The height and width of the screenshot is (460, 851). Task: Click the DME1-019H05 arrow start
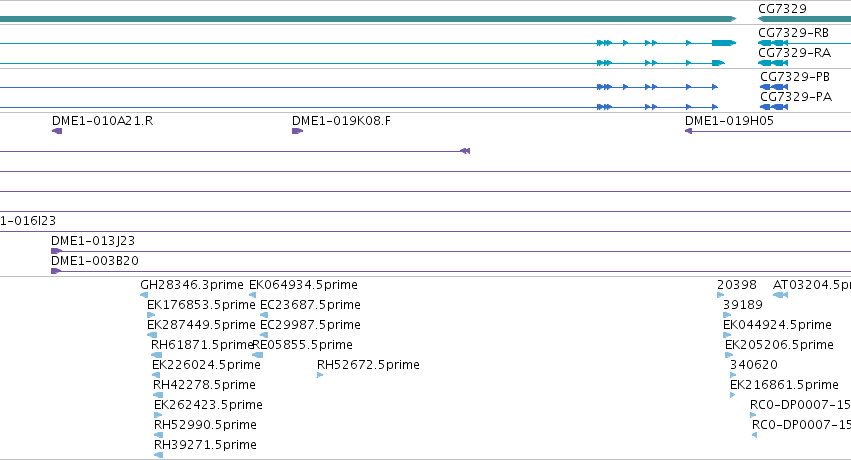[x=688, y=131]
